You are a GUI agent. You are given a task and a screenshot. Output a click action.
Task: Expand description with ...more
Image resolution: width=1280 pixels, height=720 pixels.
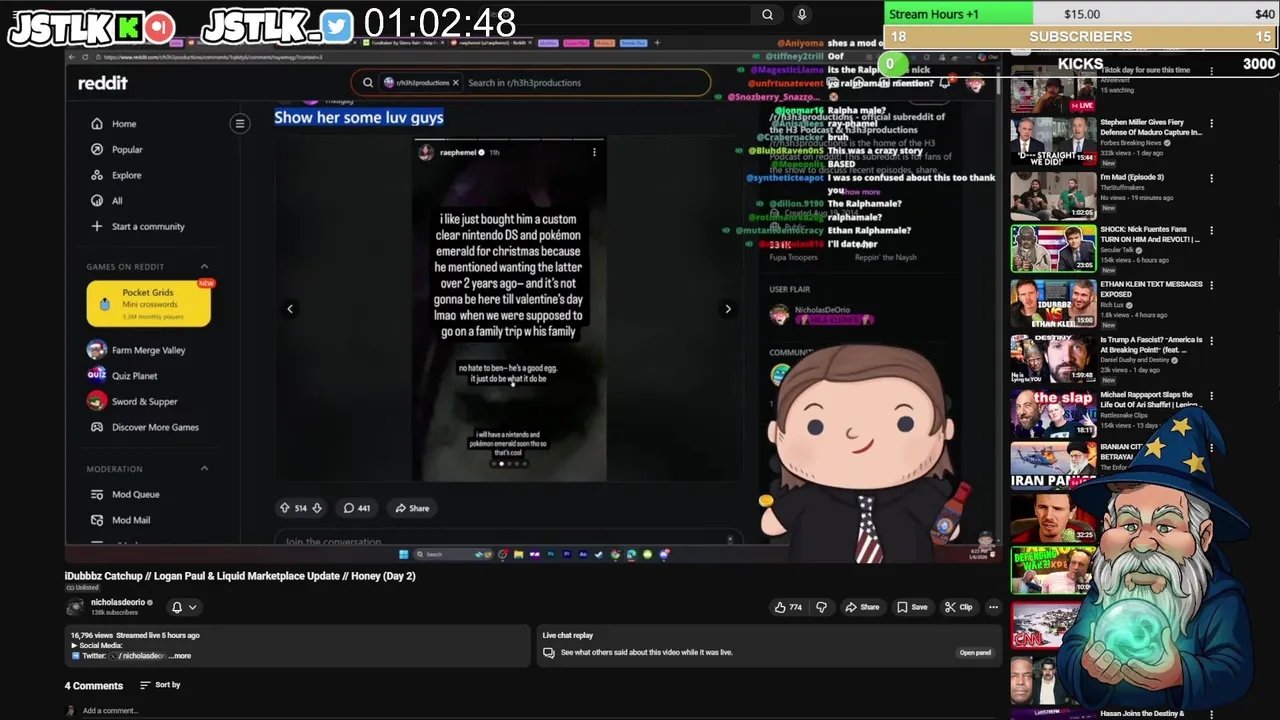(180, 656)
